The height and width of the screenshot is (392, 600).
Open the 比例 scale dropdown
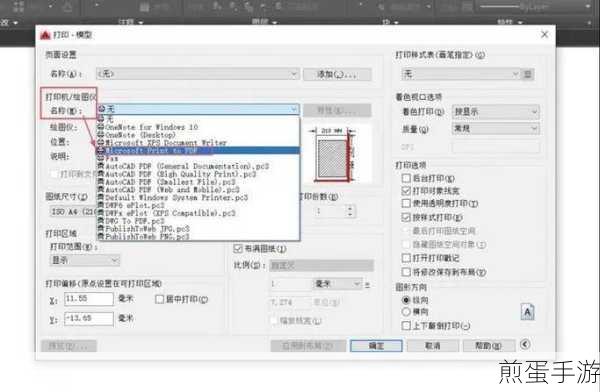[321, 265]
